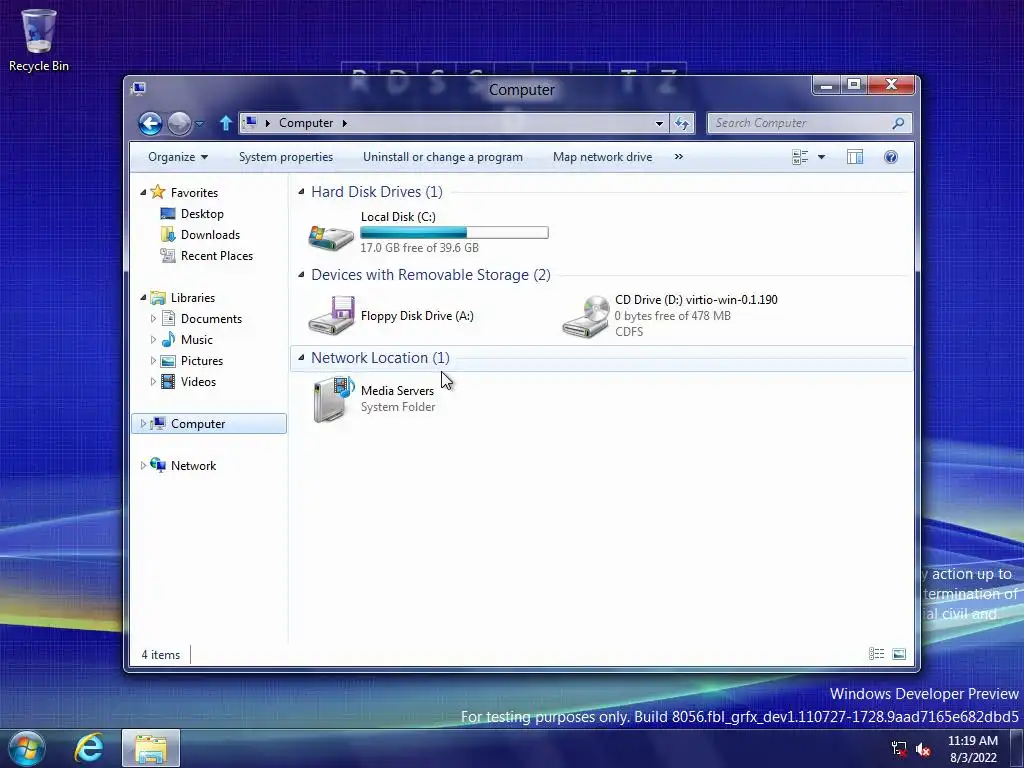Open the view options dropdown arrow
1024x768 pixels.
click(822, 157)
